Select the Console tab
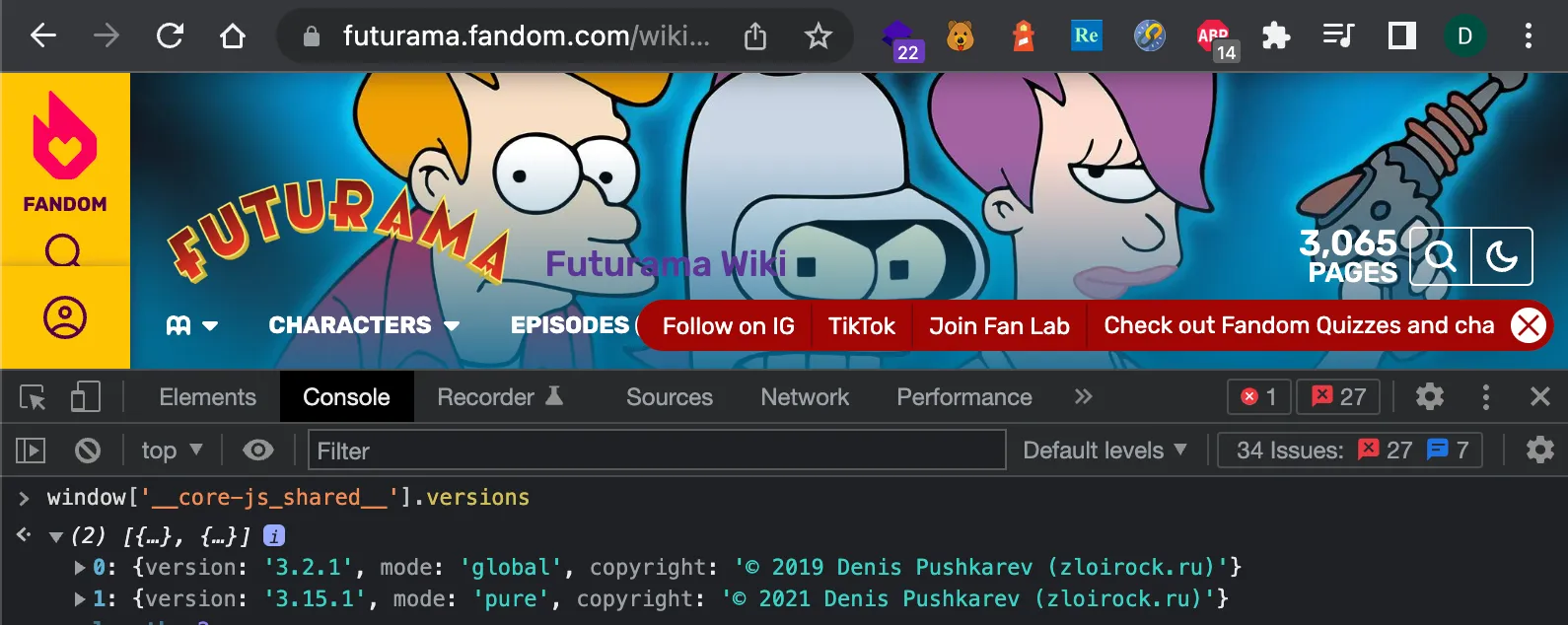This screenshot has width=1568, height=625. (x=346, y=397)
